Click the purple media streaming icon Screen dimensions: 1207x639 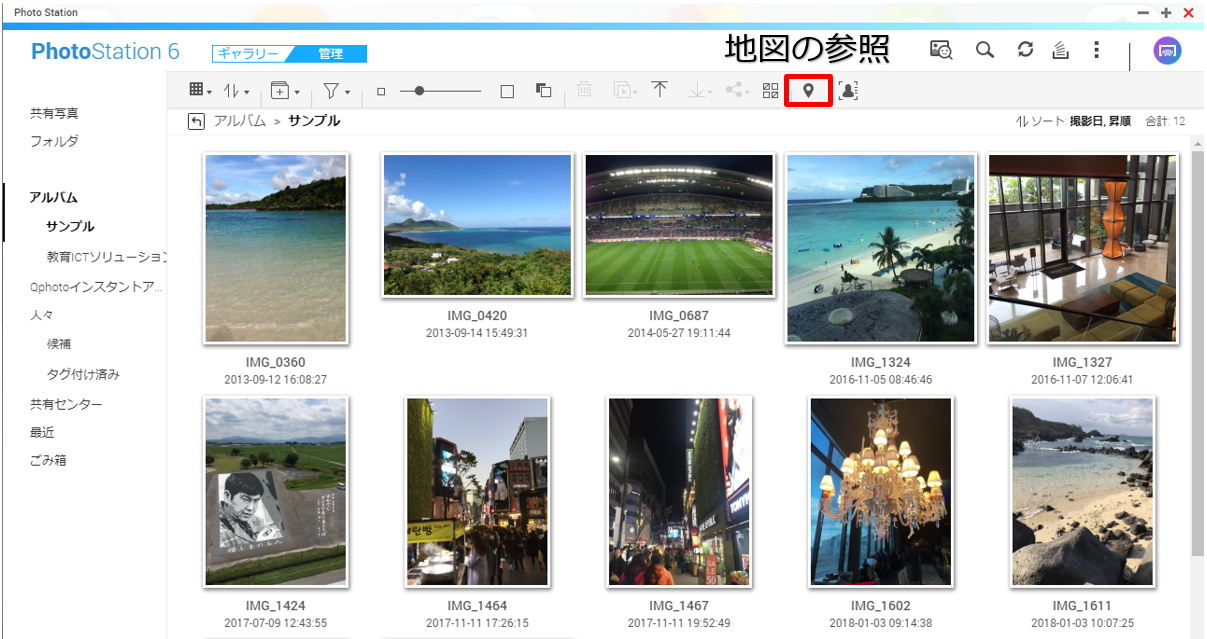click(1167, 51)
